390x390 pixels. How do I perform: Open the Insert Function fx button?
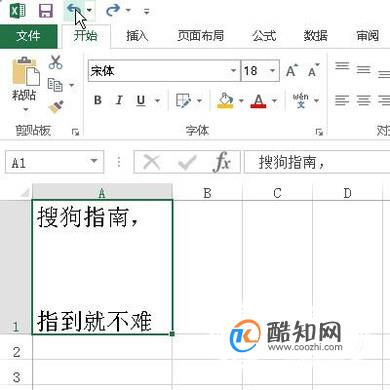tap(222, 162)
